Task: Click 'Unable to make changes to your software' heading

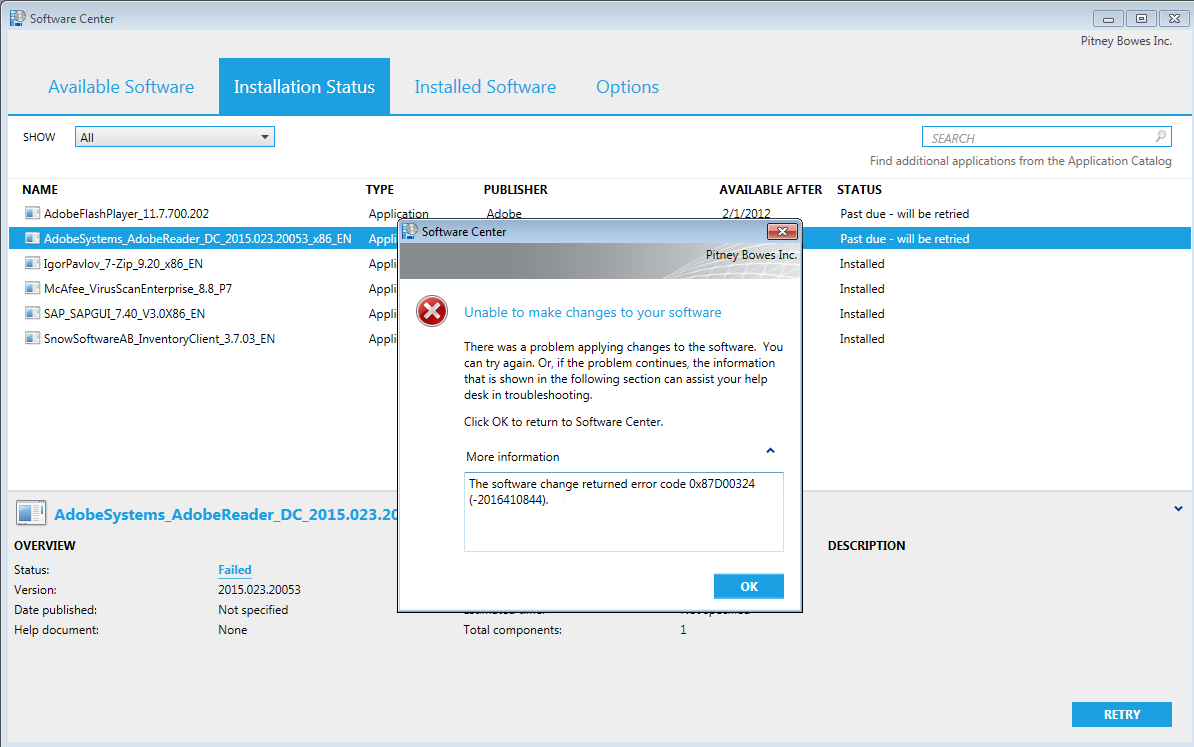Action: (x=592, y=312)
